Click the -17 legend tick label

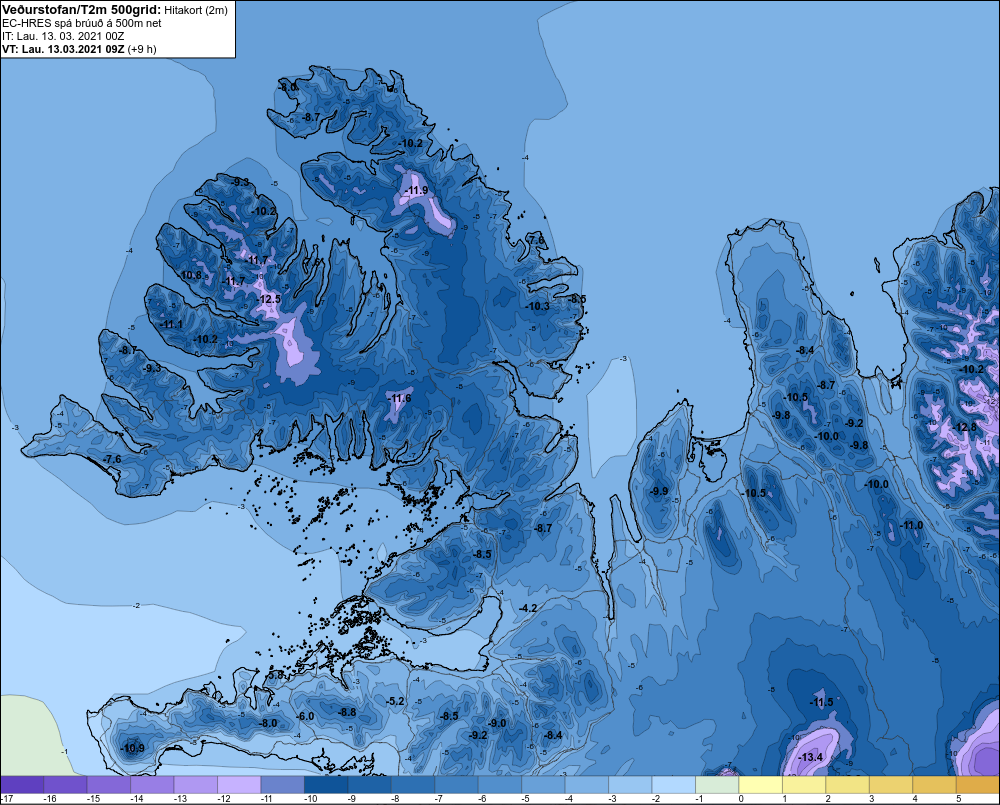tap(7, 799)
